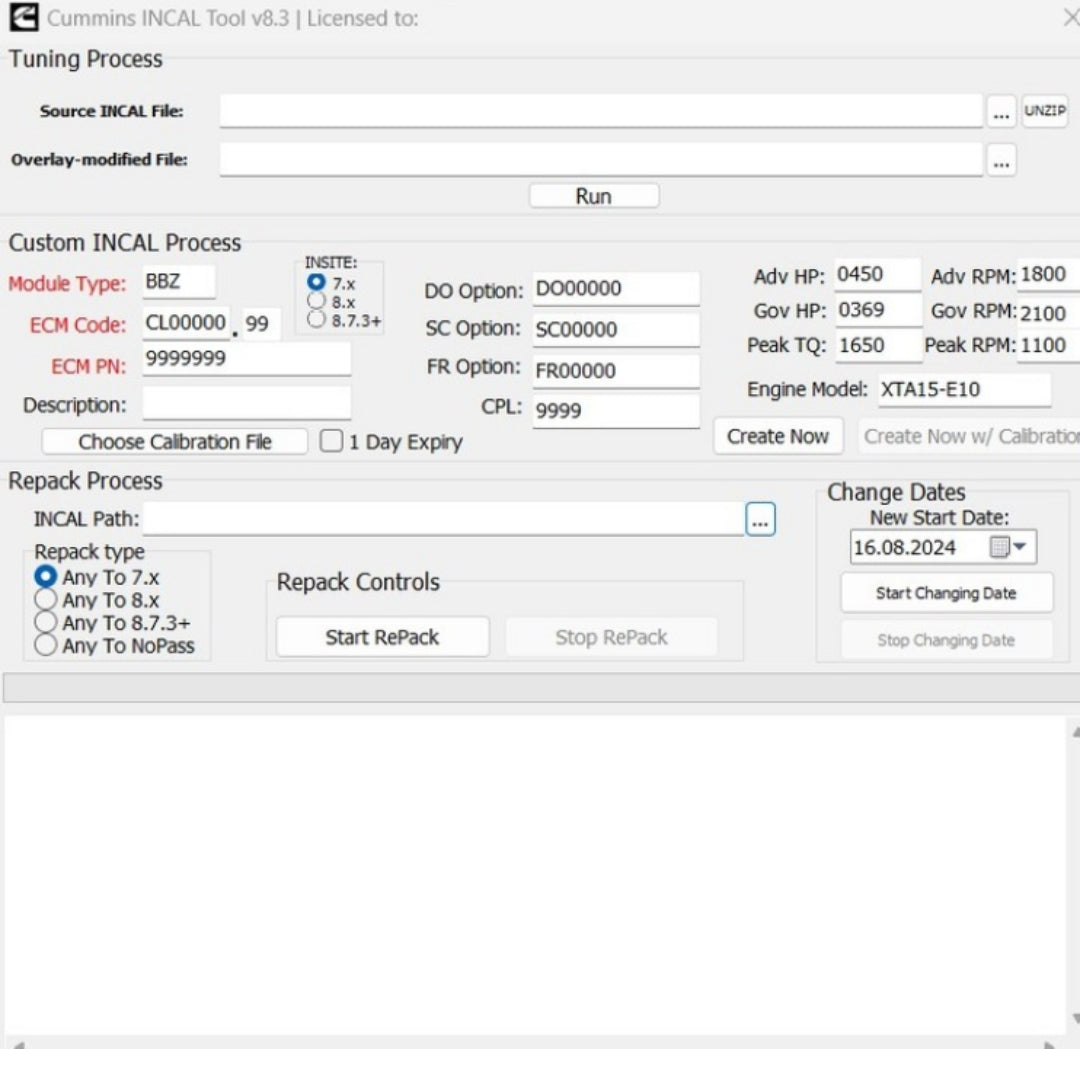Click inside the empty log output area

coord(536,875)
